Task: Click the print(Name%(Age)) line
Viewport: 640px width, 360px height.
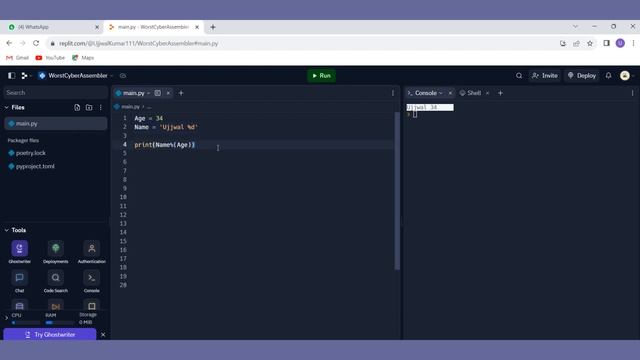Action: (165, 145)
